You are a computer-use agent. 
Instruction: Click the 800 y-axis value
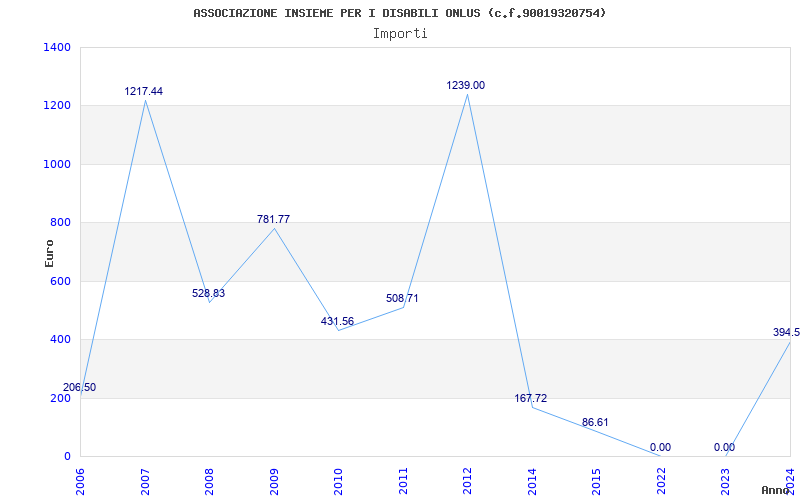pos(61,222)
